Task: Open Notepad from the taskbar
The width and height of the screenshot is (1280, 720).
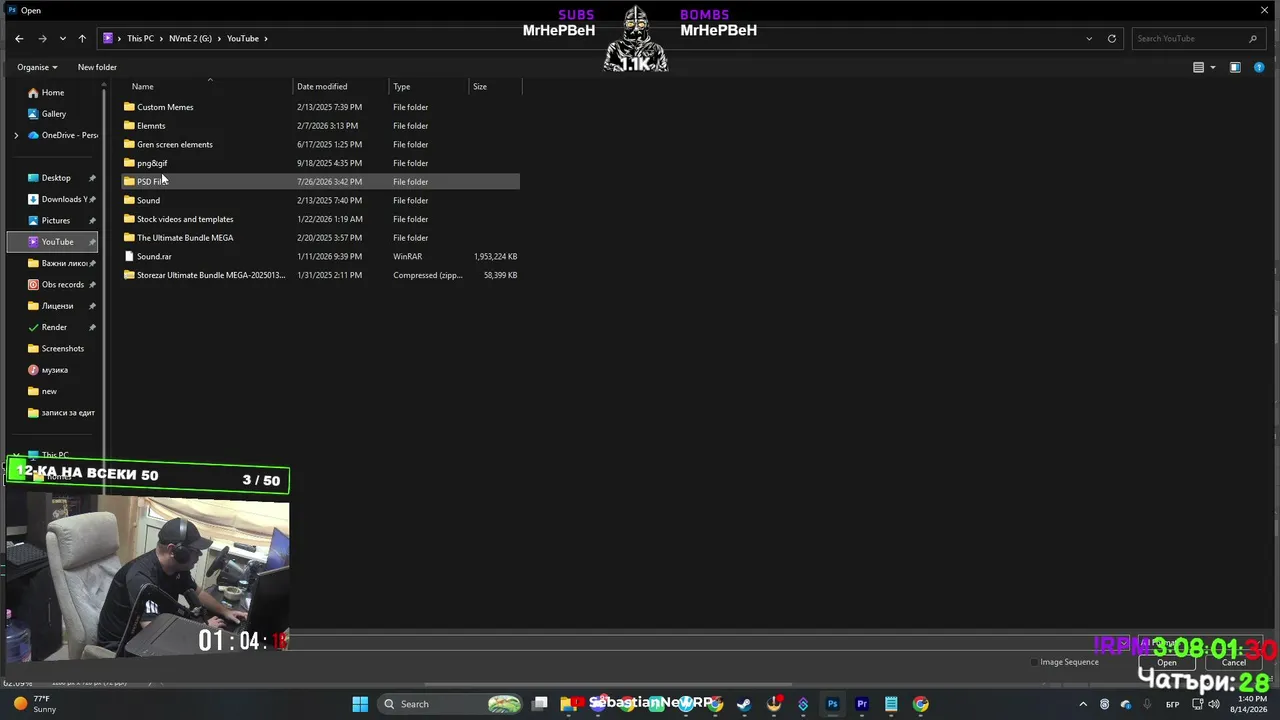Action: 891,704
